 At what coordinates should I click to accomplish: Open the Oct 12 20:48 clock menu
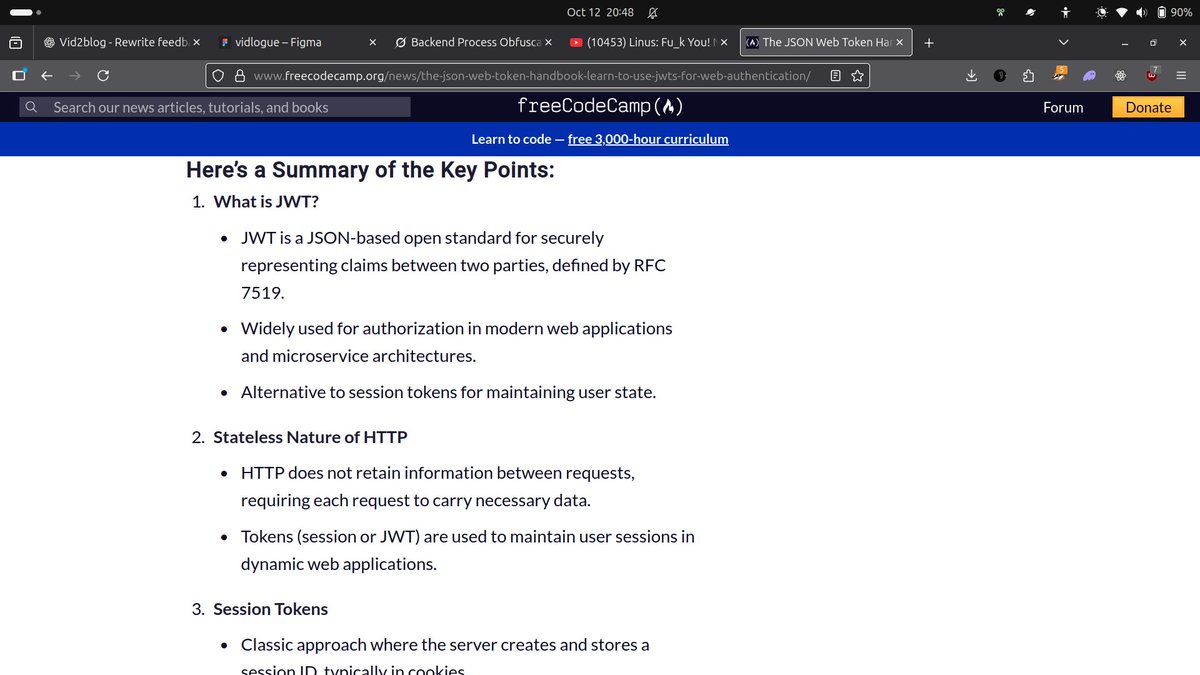point(600,12)
